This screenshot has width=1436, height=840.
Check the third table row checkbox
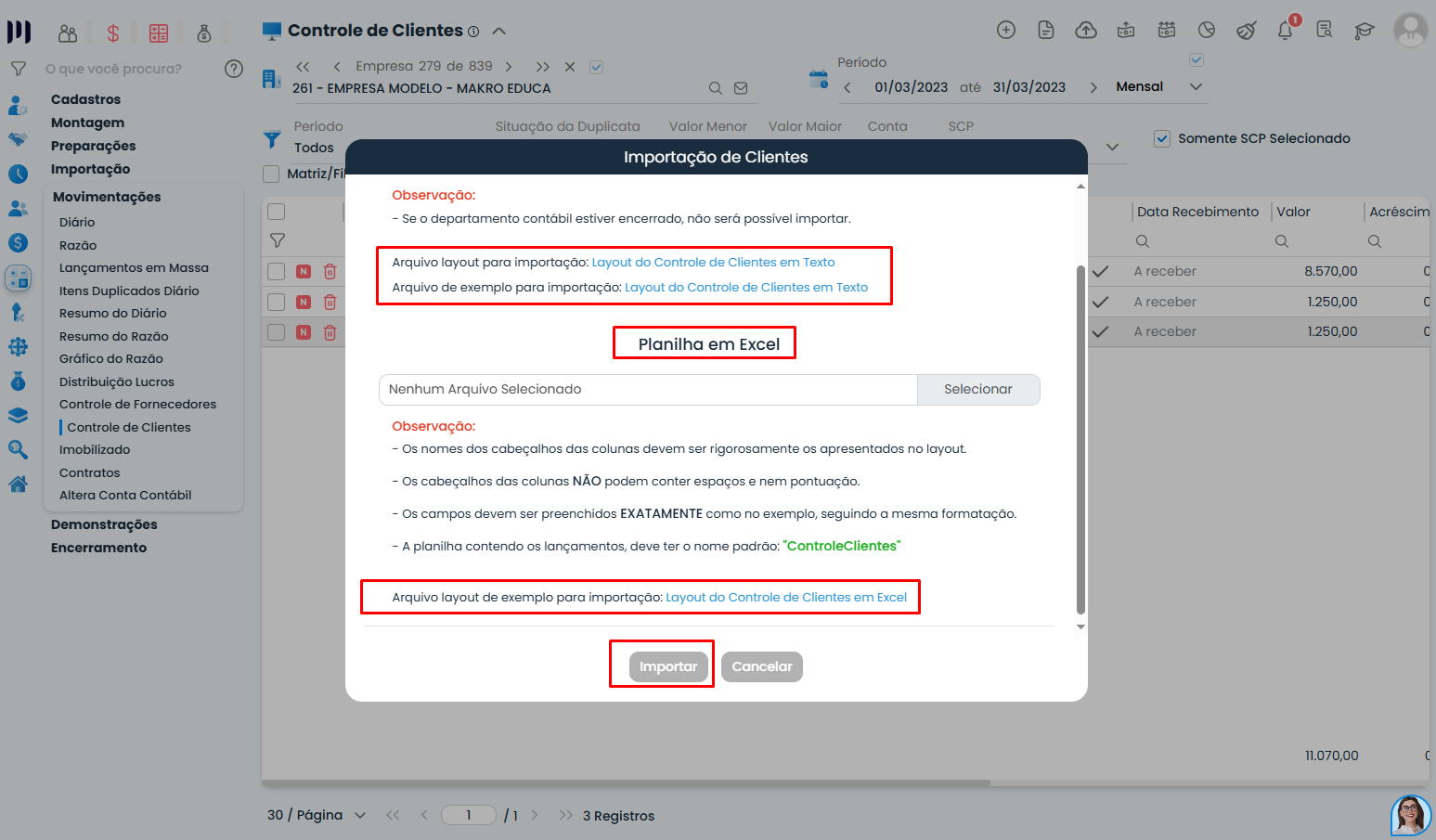(276, 332)
